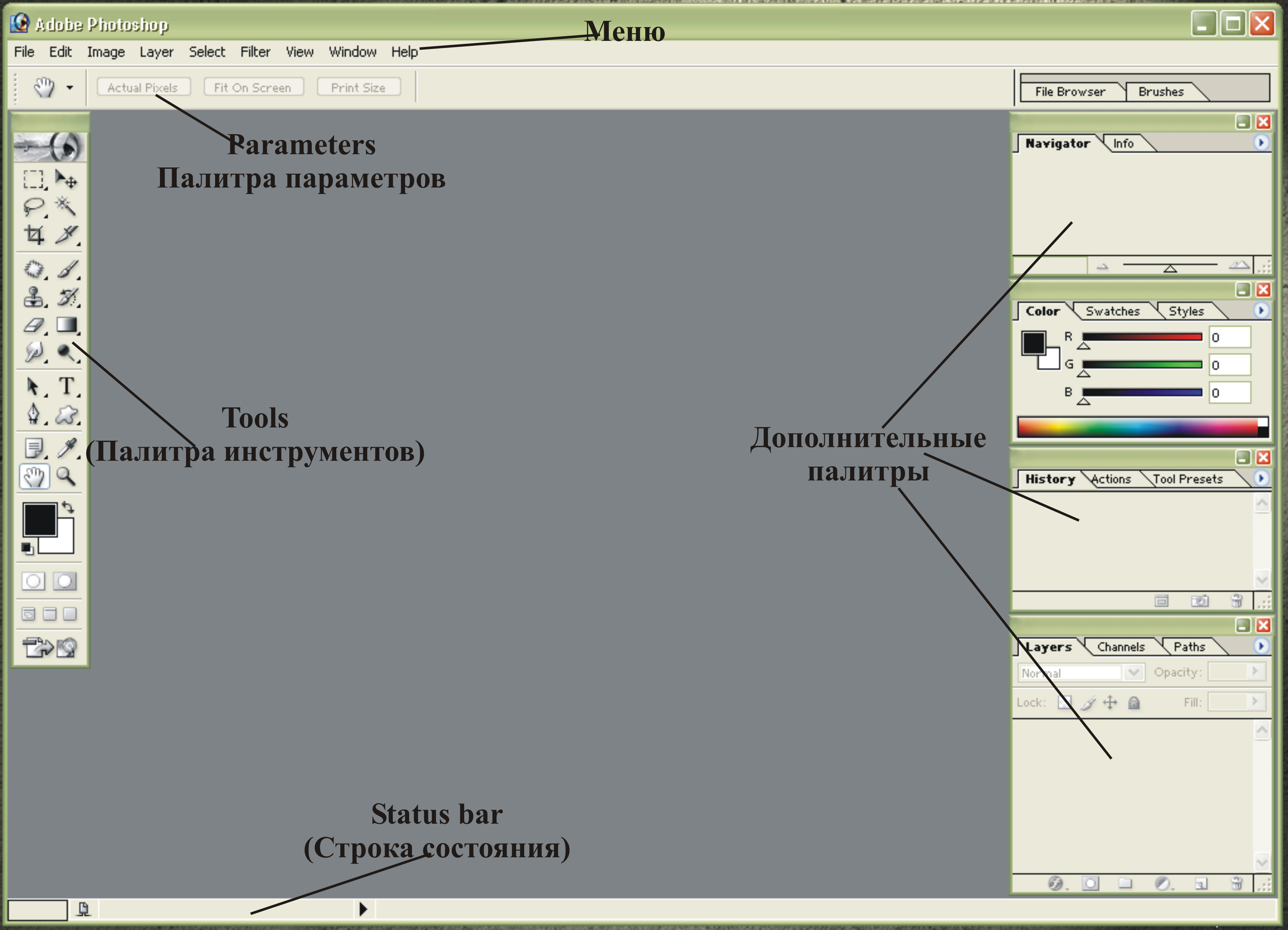Click the status bar zoom percentage field
Viewport: 1288px width, 930px height.
pos(38,910)
